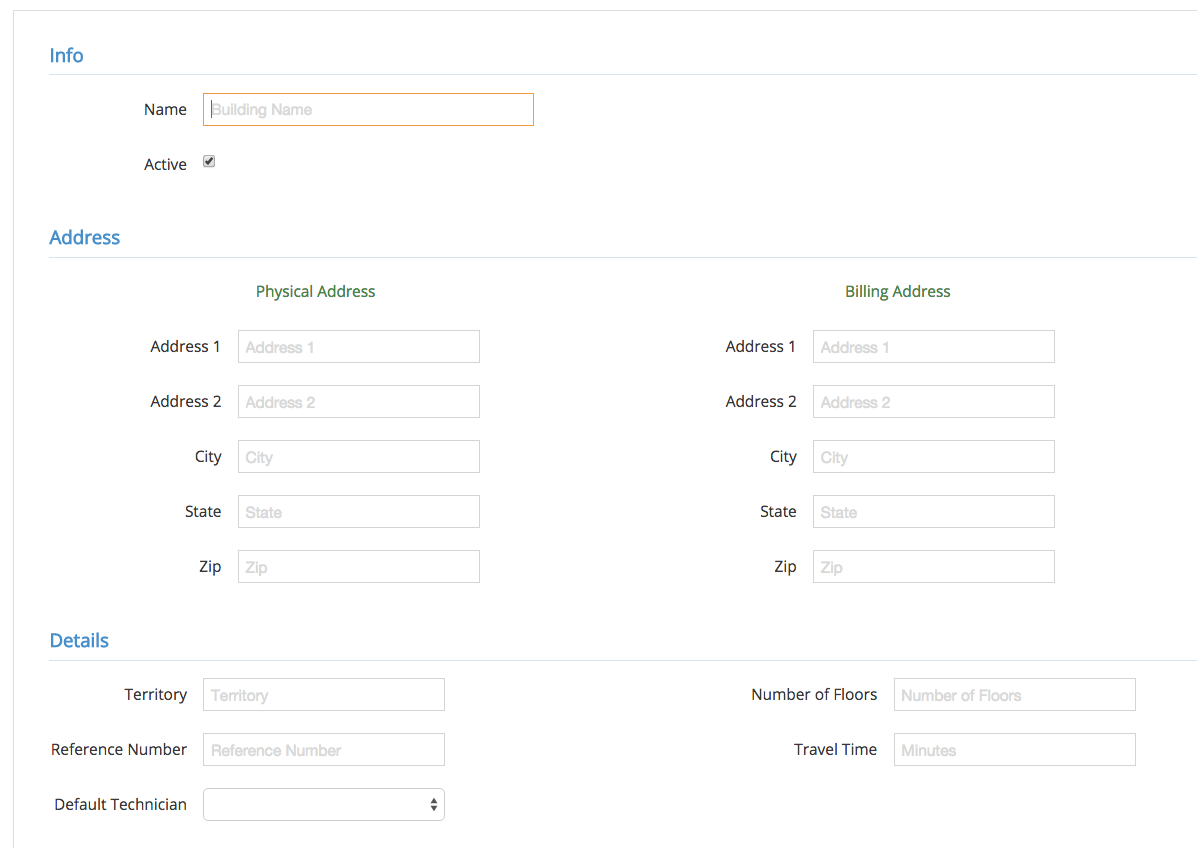Click the Address section heading
Screen dimensions: 1197x848
[x=85, y=237]
